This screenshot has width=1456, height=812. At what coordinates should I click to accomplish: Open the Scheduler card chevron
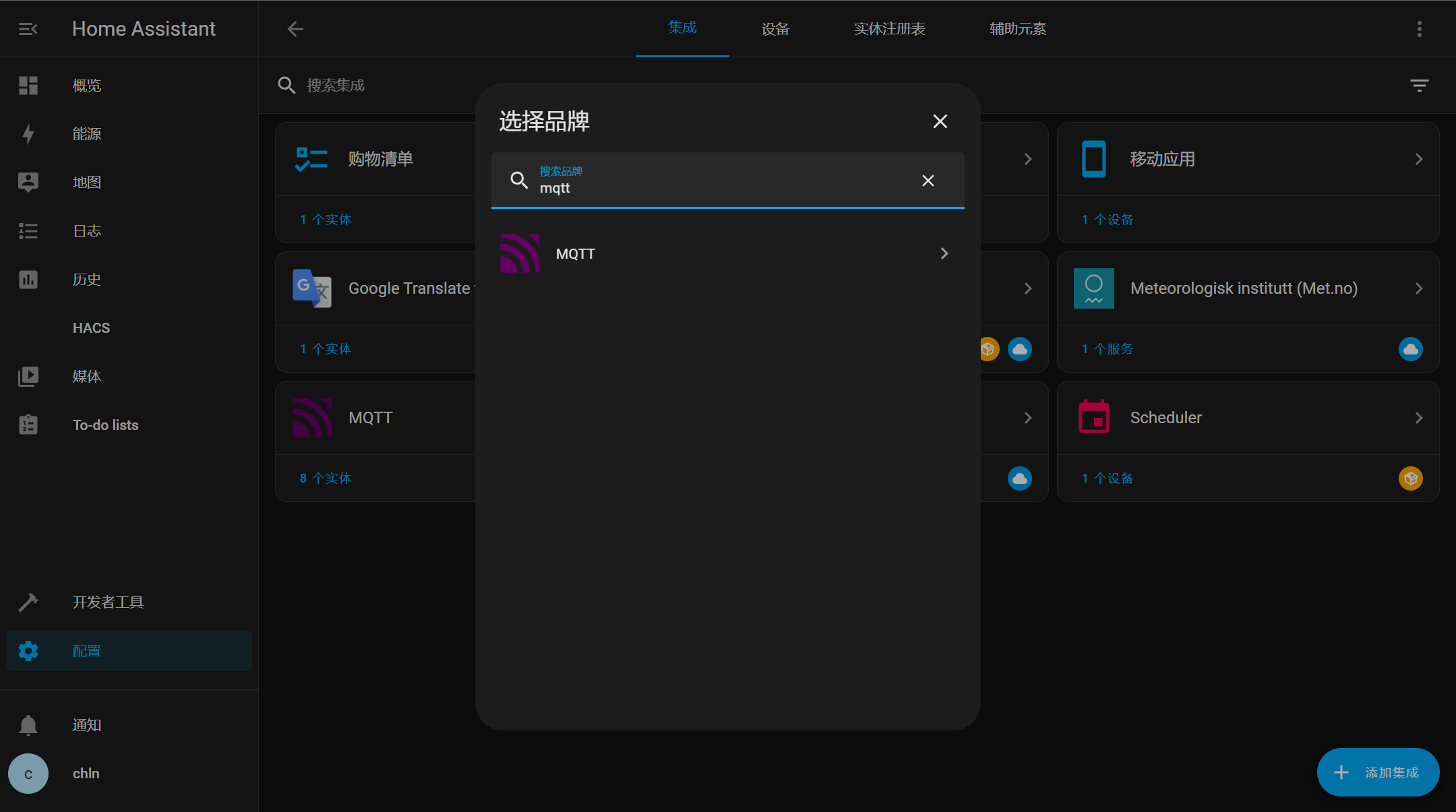(1419, 418)
